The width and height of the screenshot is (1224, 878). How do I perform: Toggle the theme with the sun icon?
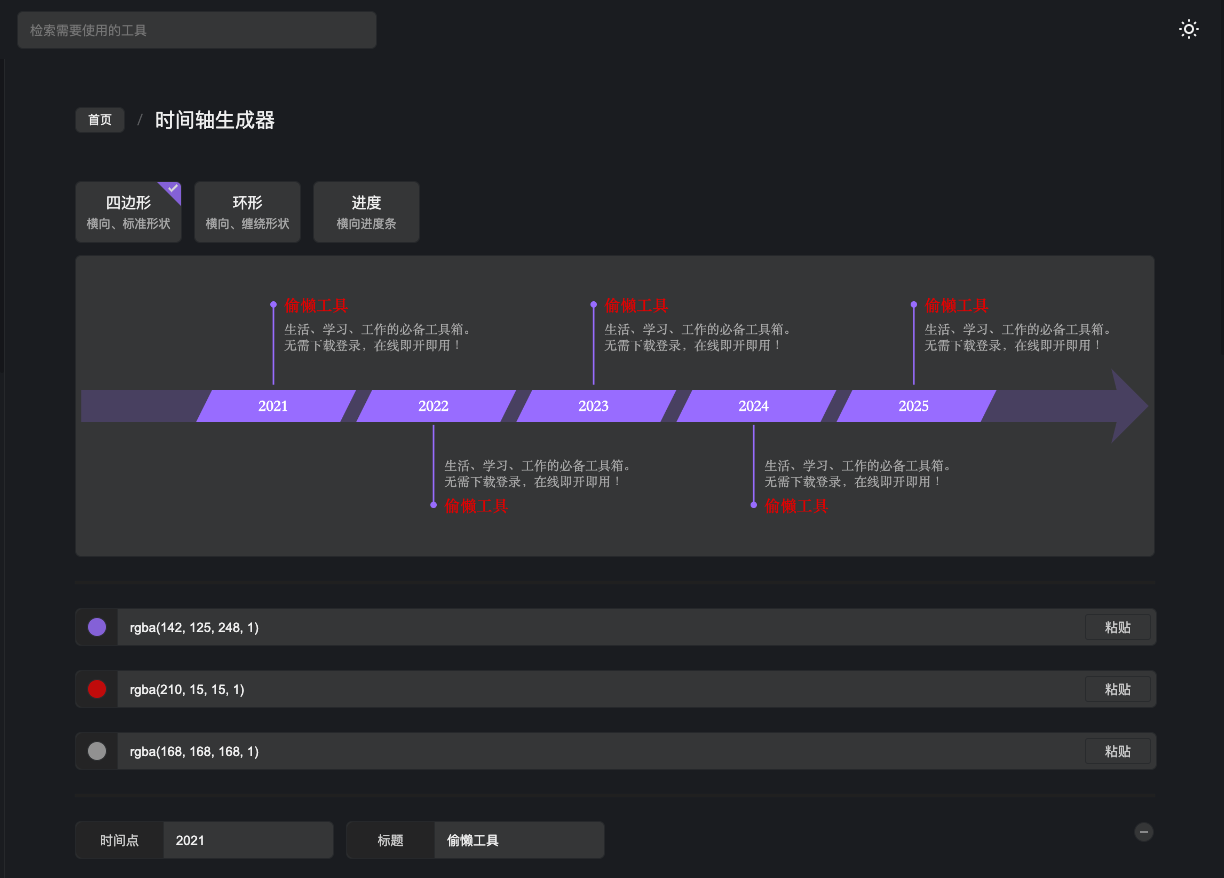[1188, 29]
